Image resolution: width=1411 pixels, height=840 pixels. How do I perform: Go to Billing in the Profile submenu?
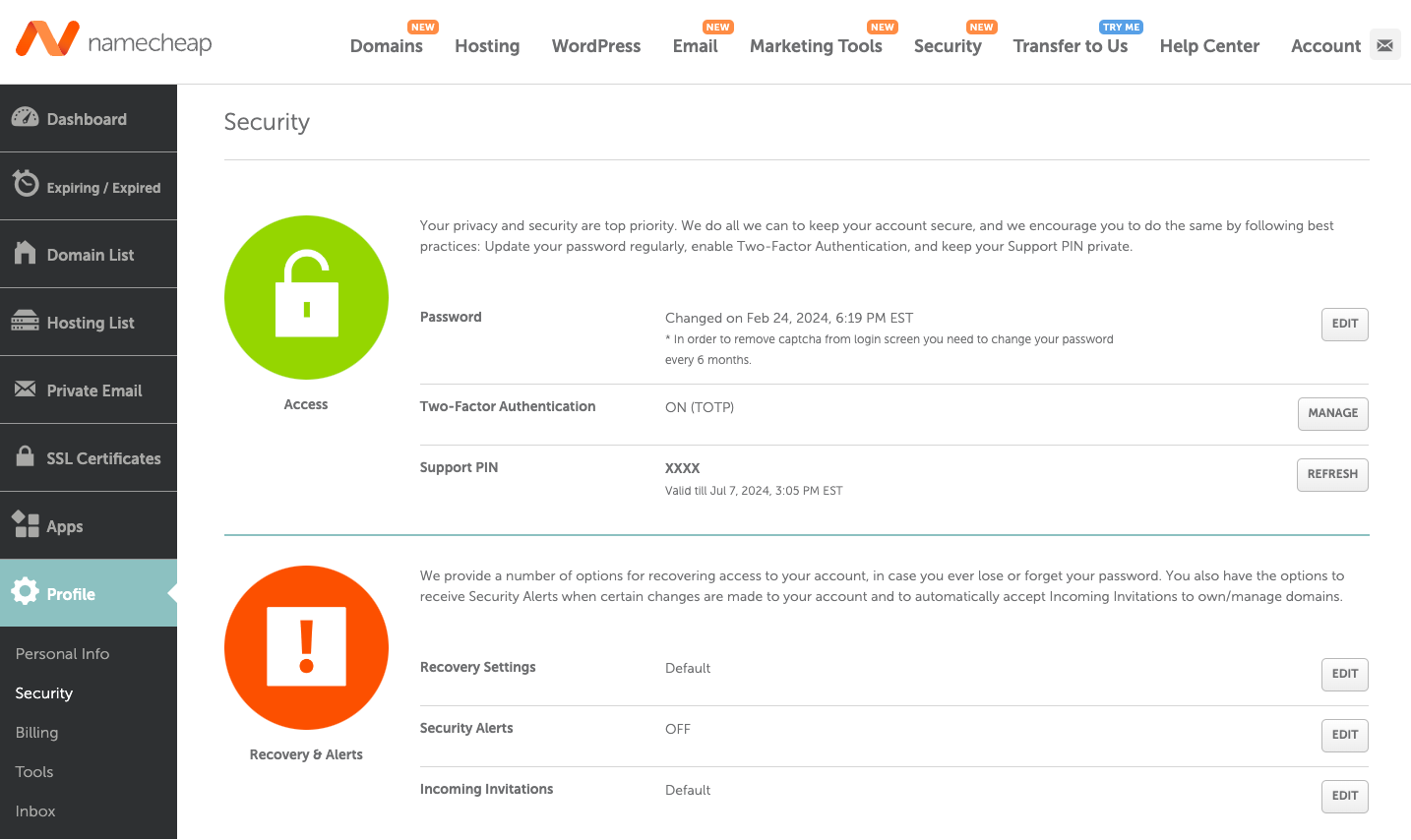click(x=37, y=733)
